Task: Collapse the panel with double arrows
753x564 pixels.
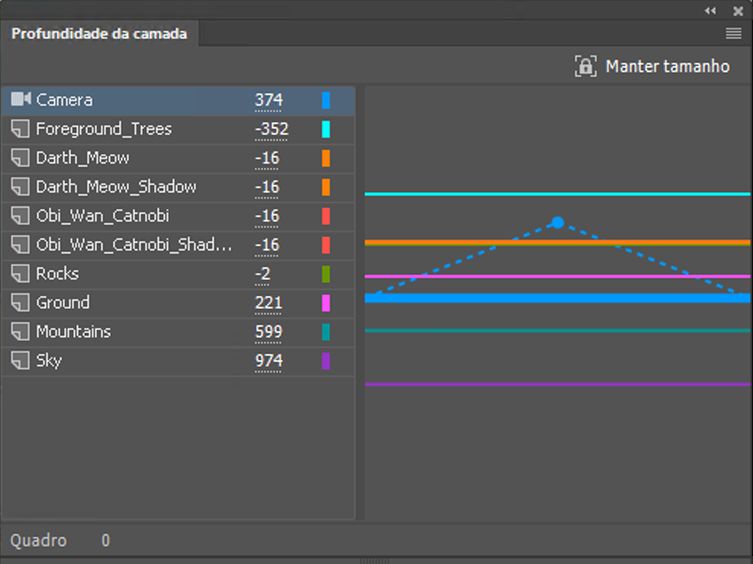Action: 711,10
